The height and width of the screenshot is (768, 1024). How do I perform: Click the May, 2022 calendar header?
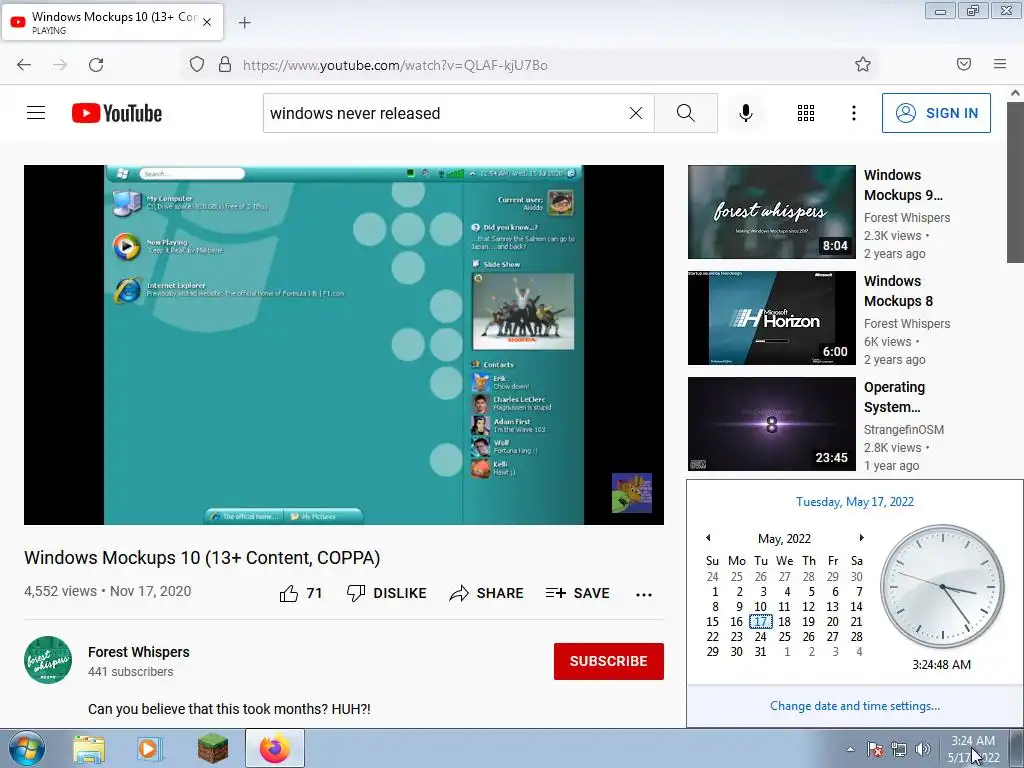784,538
